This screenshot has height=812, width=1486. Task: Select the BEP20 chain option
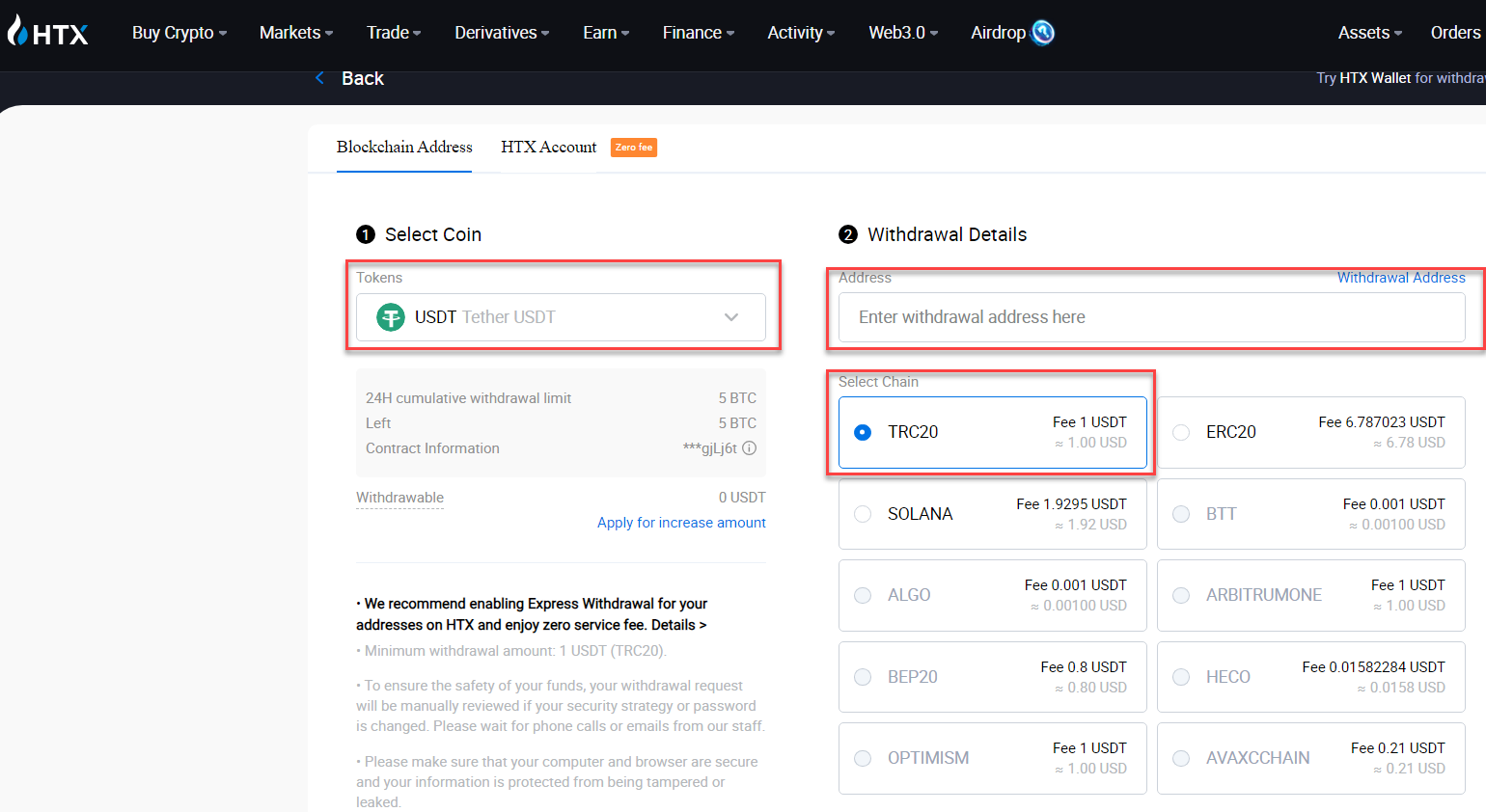[993, 677]
